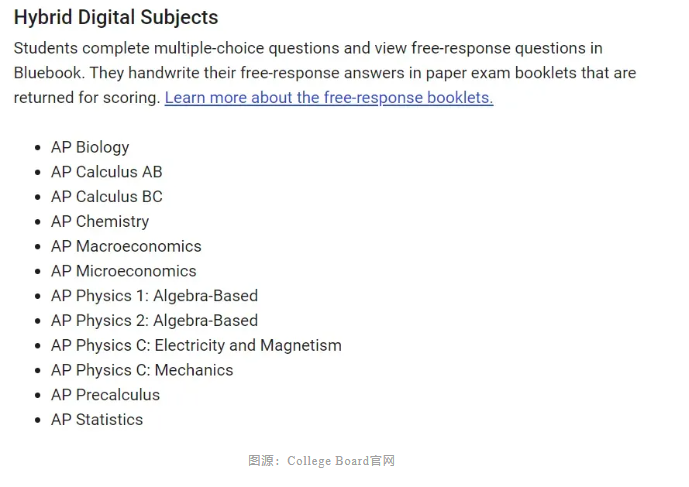Select the AP Biology list item
Screen dimensions: 689x487
click(90, 147)
